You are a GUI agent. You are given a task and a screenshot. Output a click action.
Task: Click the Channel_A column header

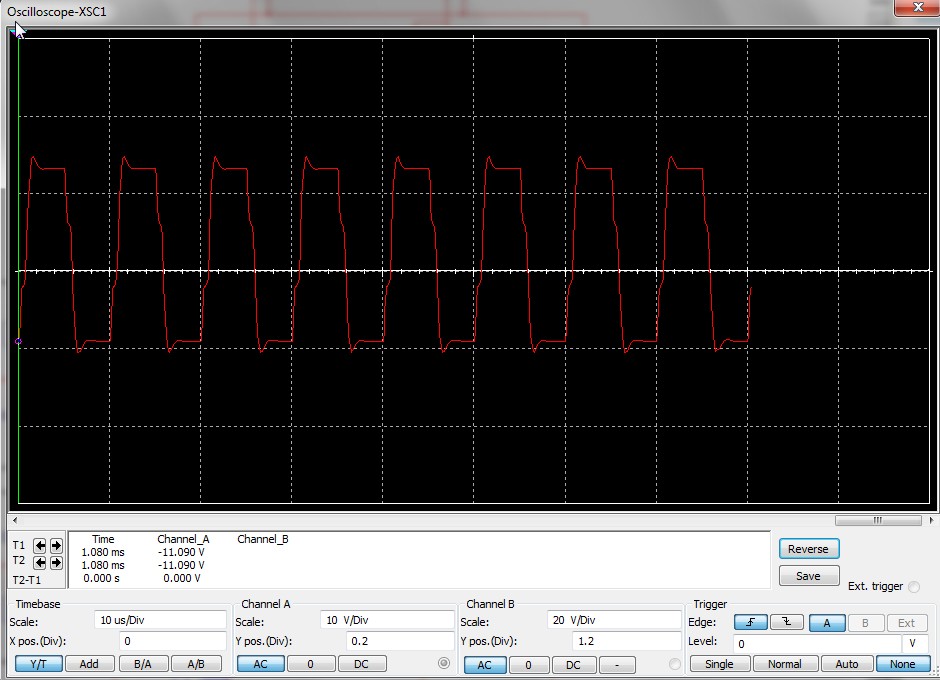183,539
